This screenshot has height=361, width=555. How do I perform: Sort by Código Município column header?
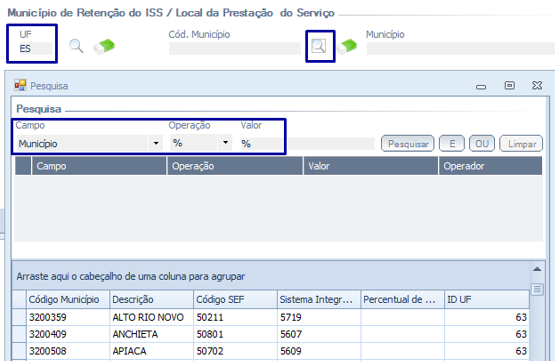click(68, 299)
